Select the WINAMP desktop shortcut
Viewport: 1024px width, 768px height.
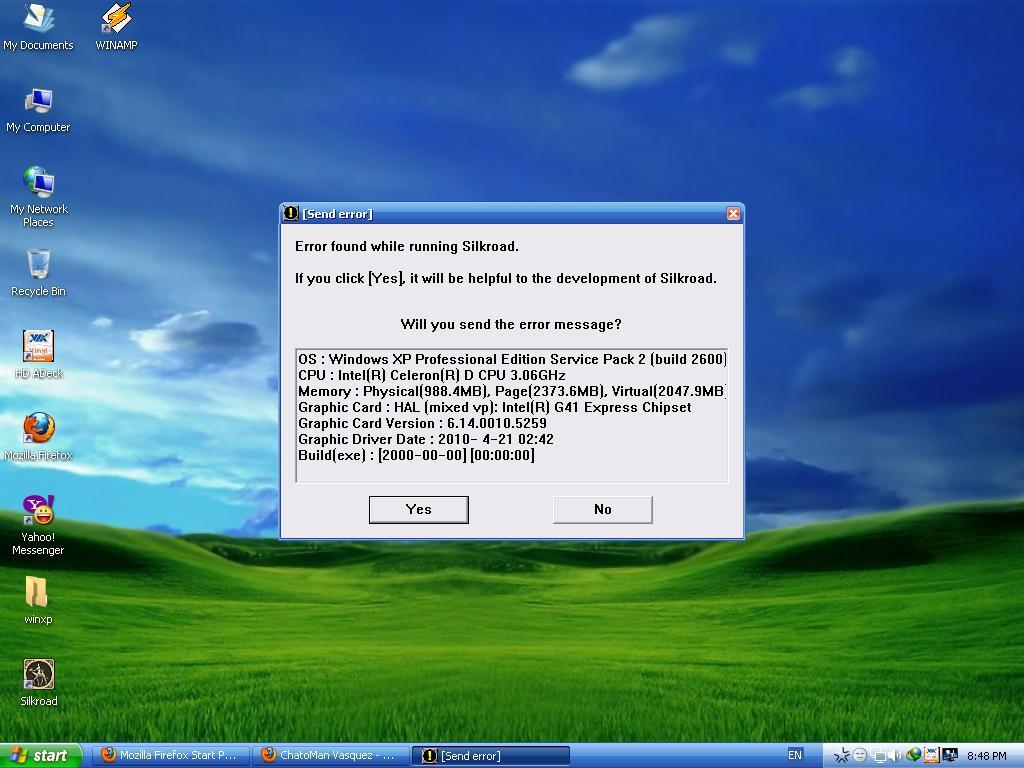tap(116, 27)
